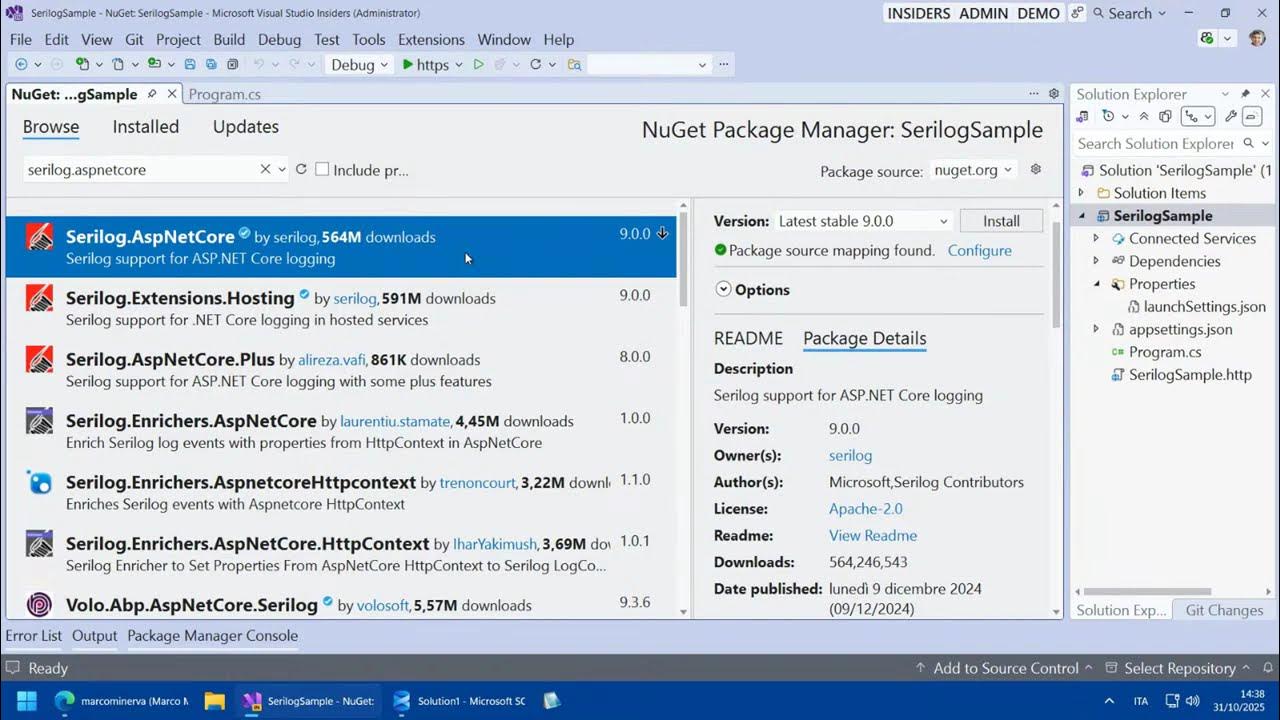Open the Package source nuget.org dropdown
1280x720 pixels.
click(x=974, y=170)
